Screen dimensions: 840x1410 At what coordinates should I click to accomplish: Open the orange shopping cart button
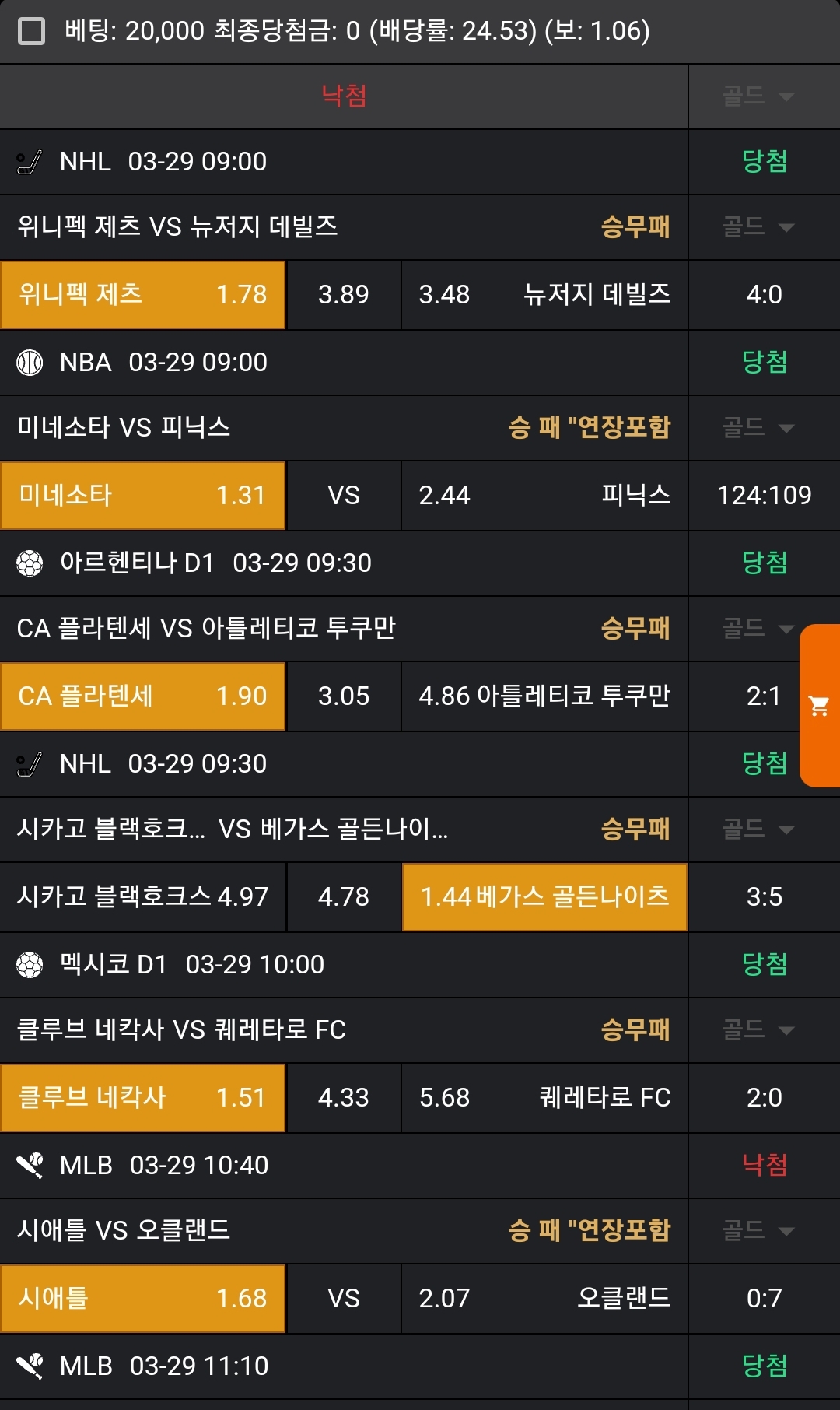(x=819, y=705)
